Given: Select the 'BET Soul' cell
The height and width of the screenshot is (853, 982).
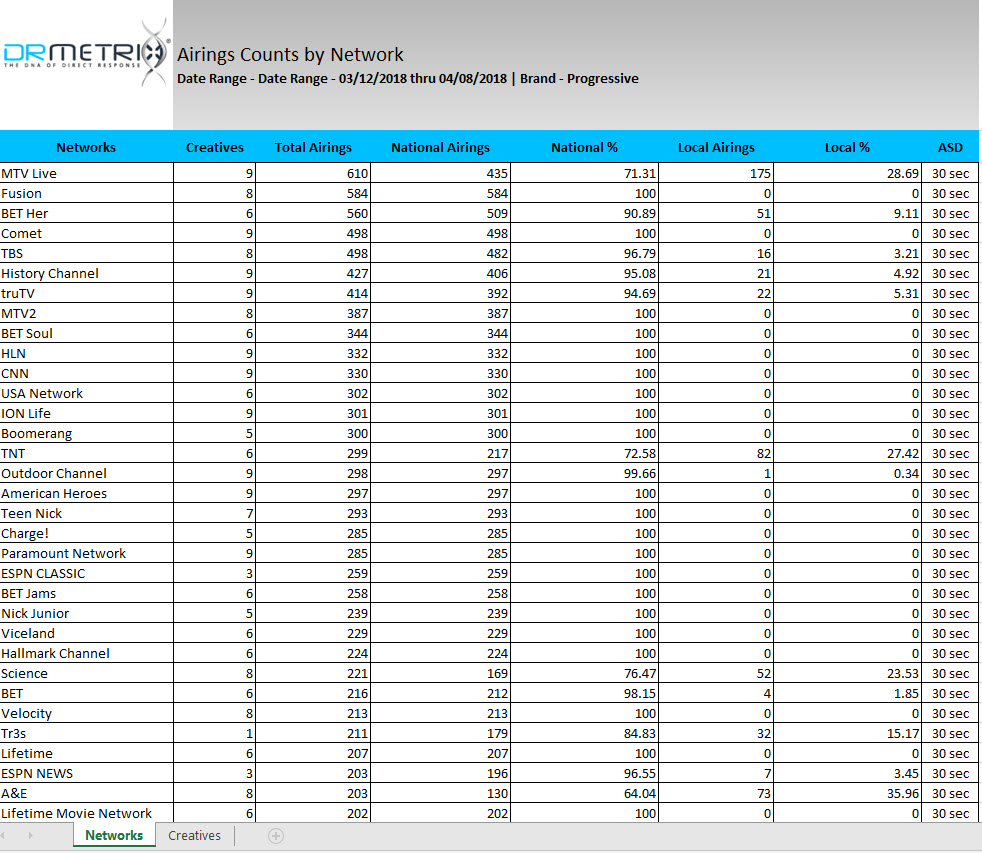Looking at the screenshot, I should coord(86,334).
